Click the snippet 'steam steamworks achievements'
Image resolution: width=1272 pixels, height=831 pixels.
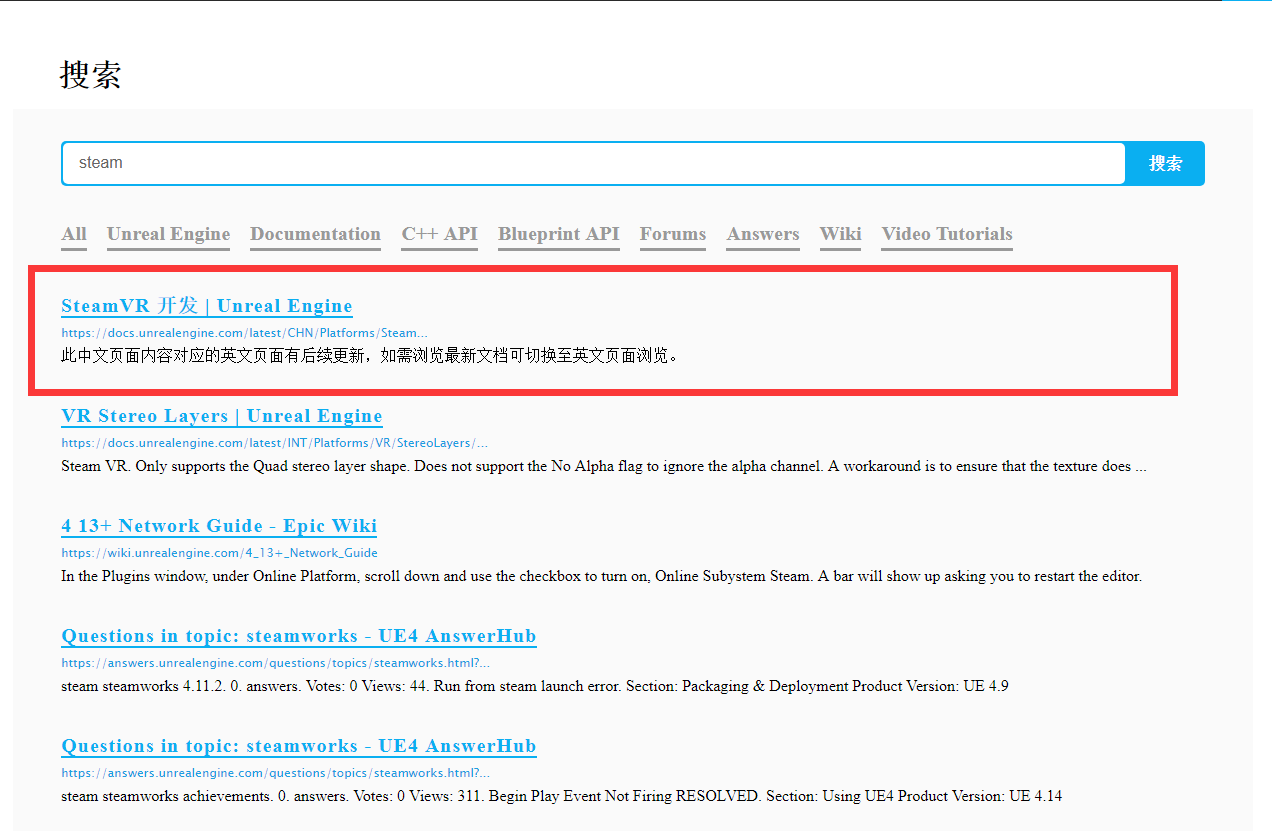[x=561, y=796]
